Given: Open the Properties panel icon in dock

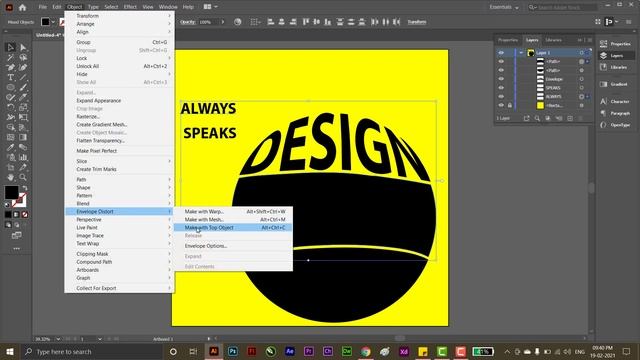Looking at the screenshot, I should tap(604, 44).
